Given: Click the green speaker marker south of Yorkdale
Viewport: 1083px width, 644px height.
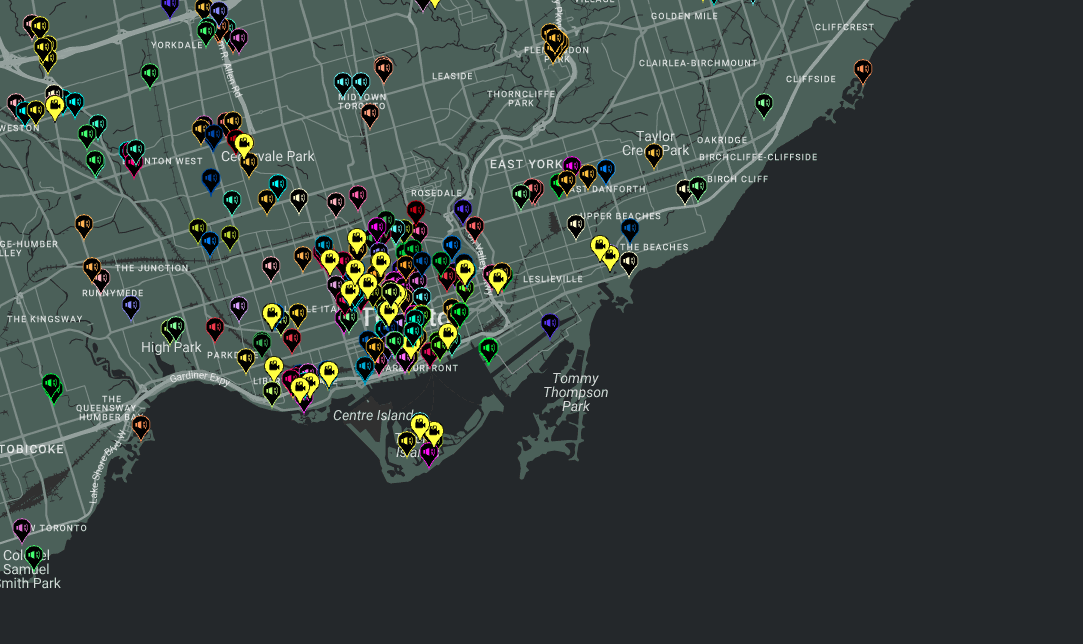Looking at the screenshot, I should [150, 73].
